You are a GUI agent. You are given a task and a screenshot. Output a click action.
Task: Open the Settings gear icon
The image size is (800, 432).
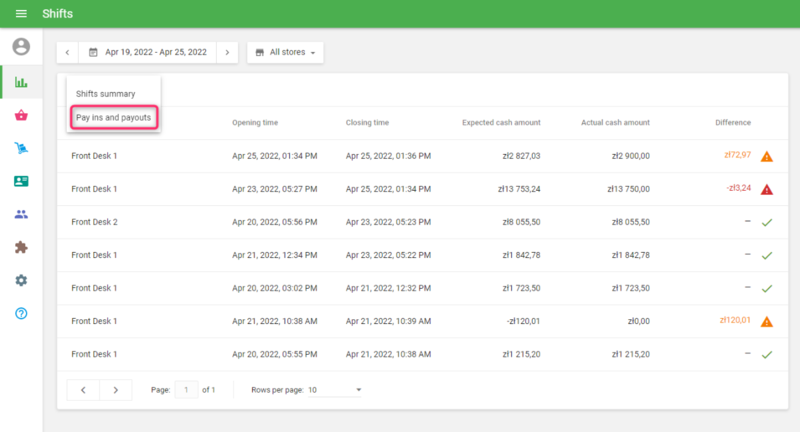[x=21, y=280]
